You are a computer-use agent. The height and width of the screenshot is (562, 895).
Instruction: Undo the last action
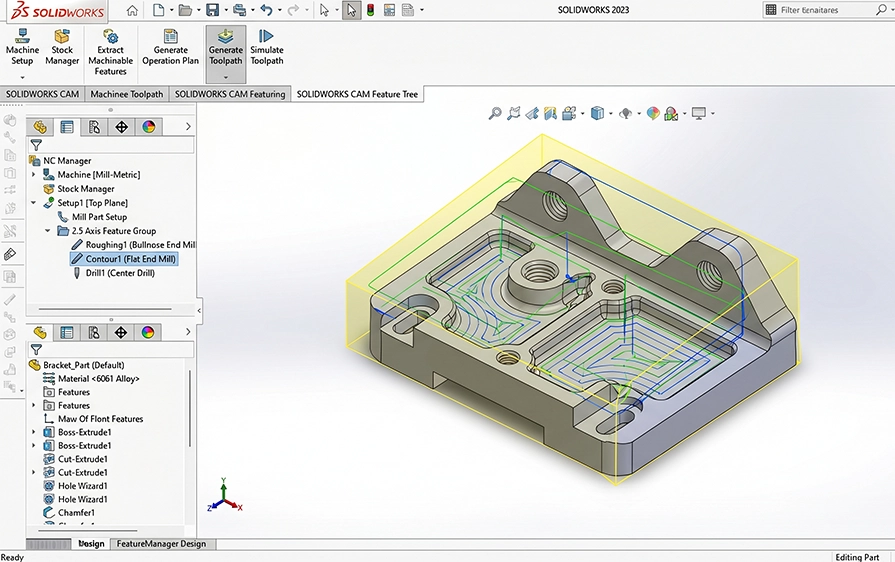coord(266,10)
